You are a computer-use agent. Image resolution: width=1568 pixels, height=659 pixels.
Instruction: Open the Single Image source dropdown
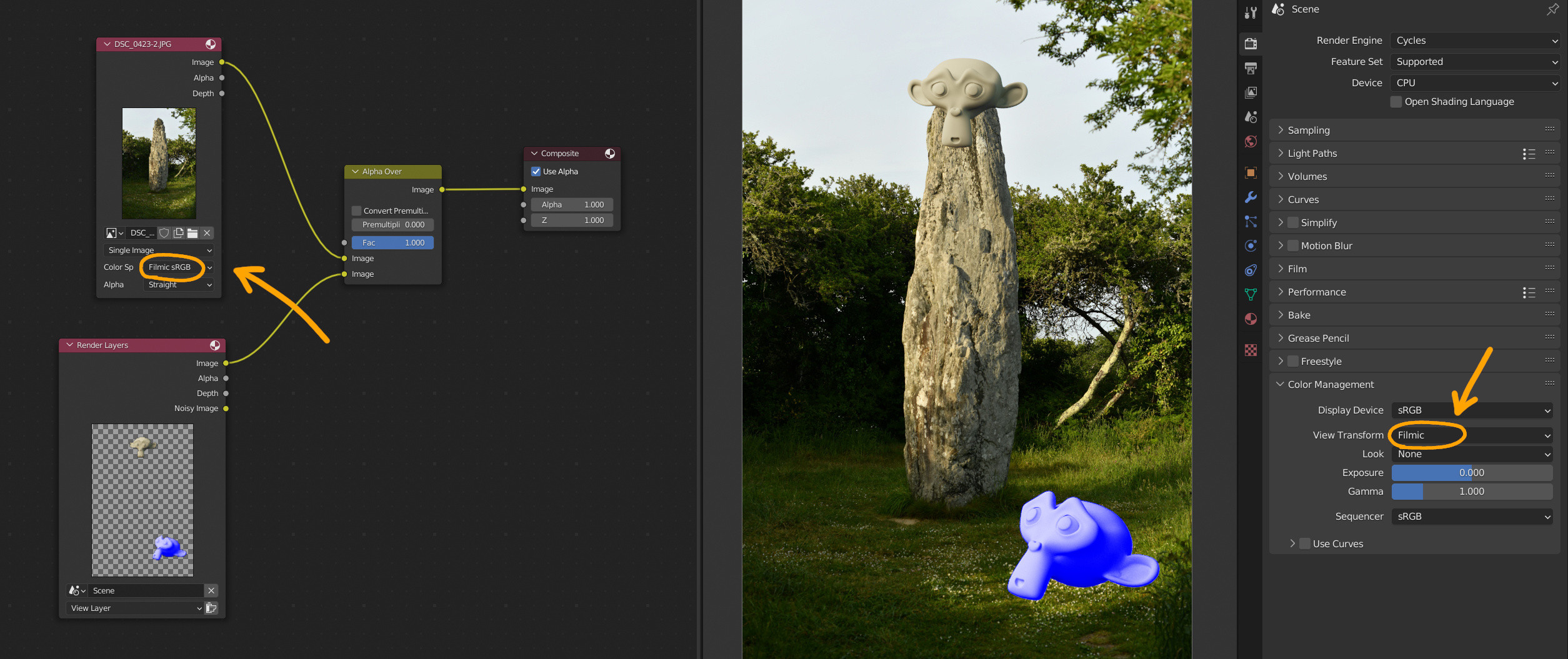click(159, 250)
